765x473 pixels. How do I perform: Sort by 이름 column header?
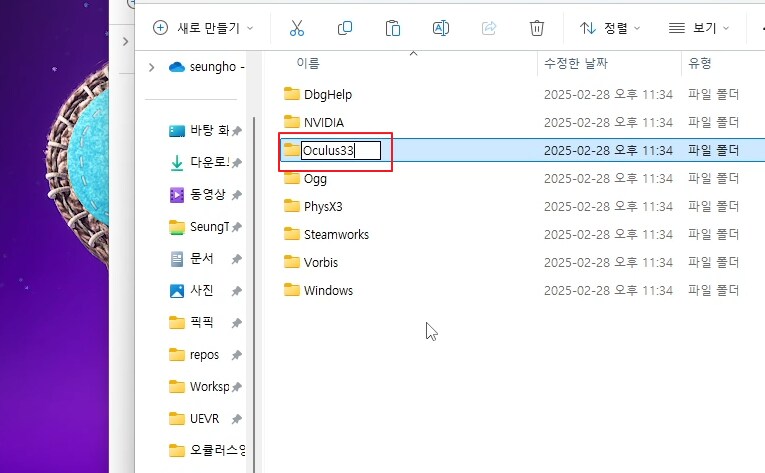[x=308, y=63]
